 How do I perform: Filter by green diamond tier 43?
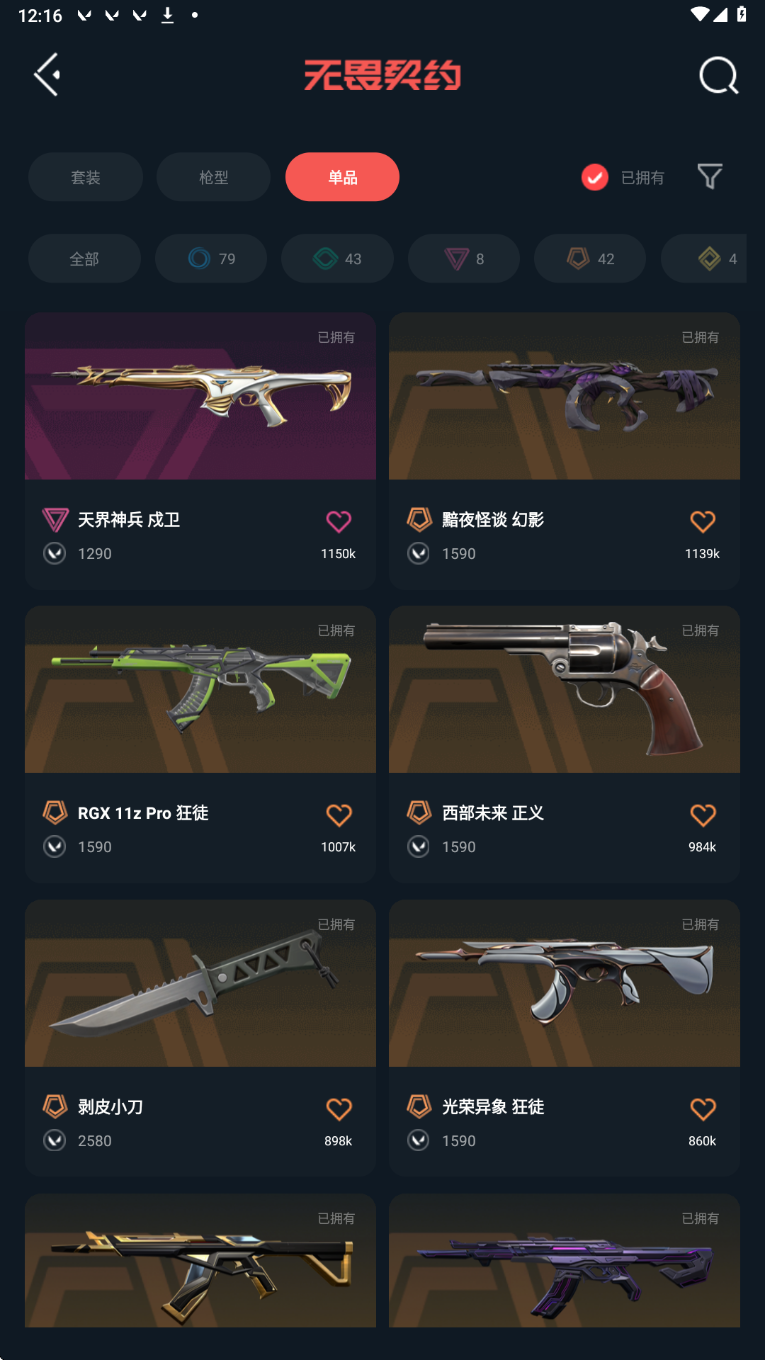[x=337, y=259]
